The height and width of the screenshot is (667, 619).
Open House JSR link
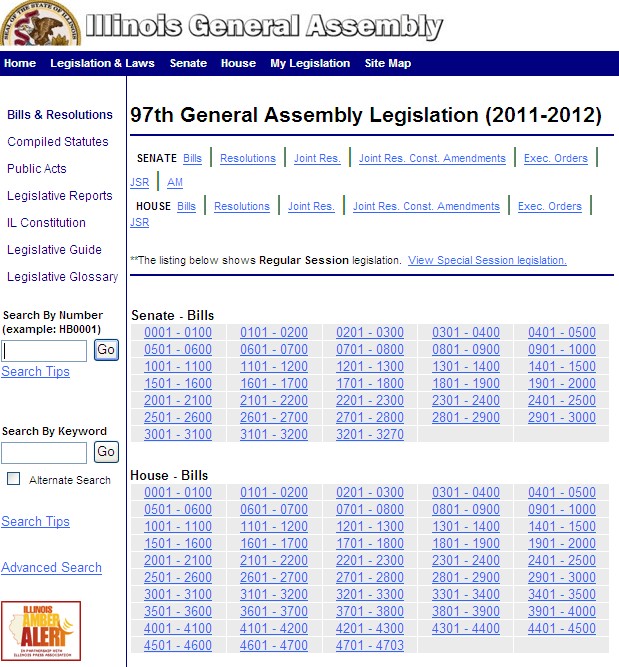140,222
